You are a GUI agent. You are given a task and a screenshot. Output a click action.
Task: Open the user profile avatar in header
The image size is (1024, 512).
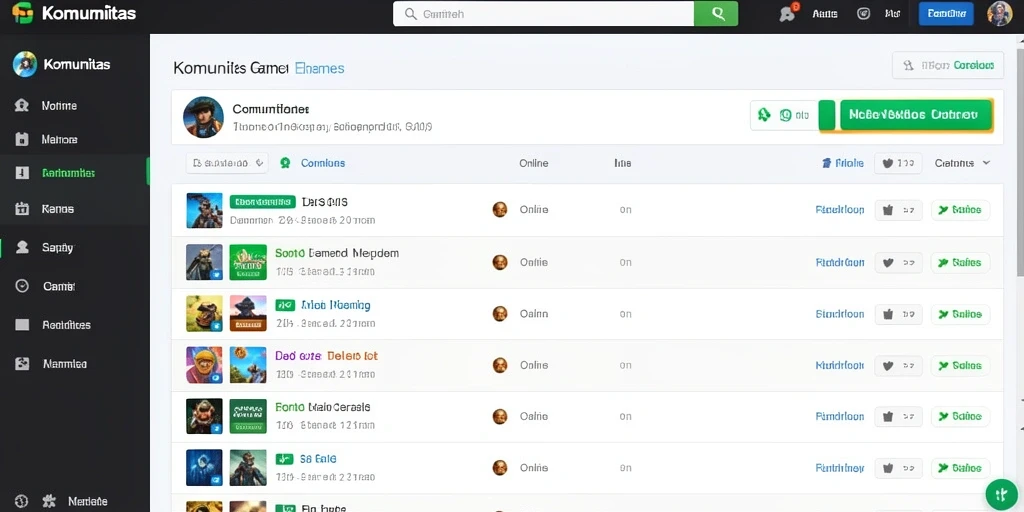[999, 14]
